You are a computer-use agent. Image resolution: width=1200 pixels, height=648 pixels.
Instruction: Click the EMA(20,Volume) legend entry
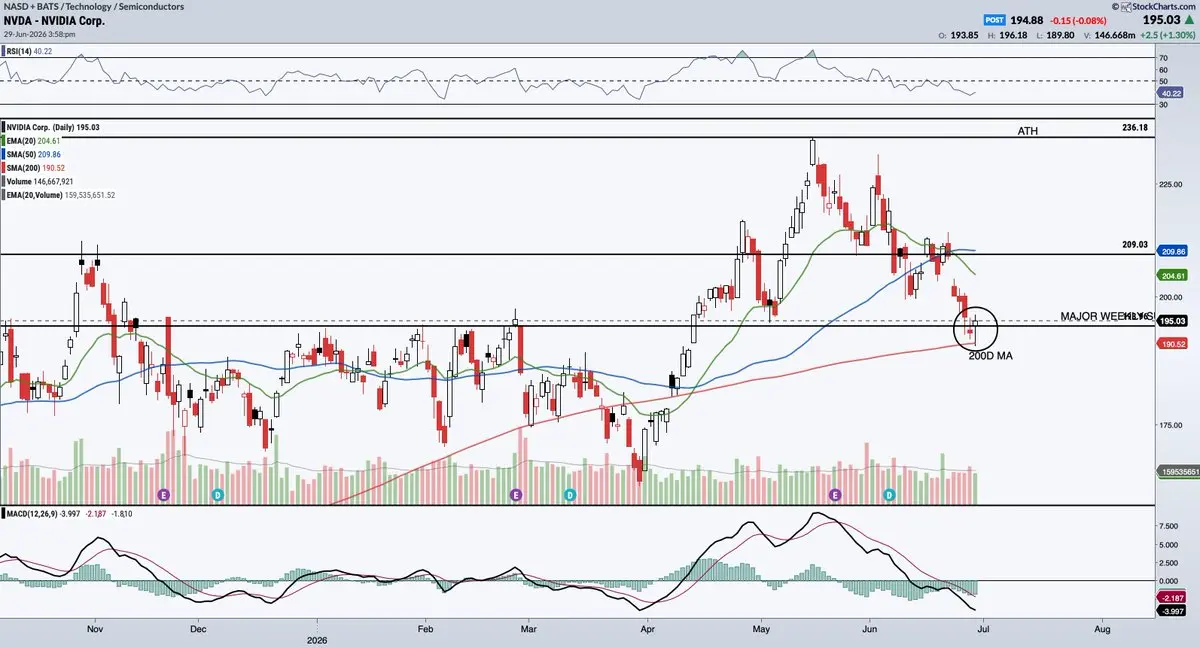pos(60,195)
